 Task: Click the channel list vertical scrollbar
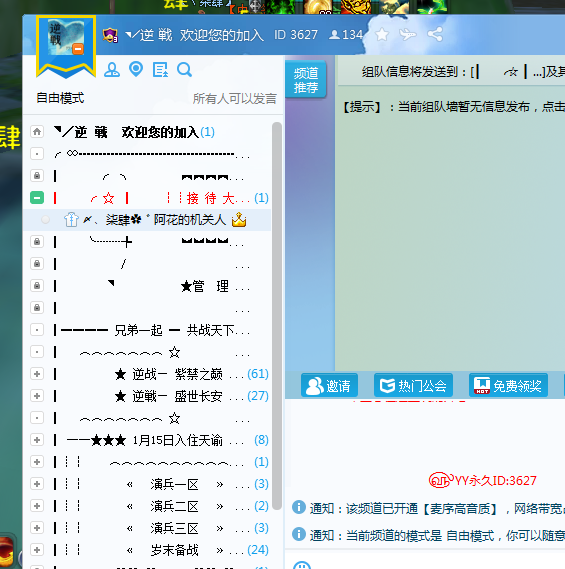coord(277,316)
